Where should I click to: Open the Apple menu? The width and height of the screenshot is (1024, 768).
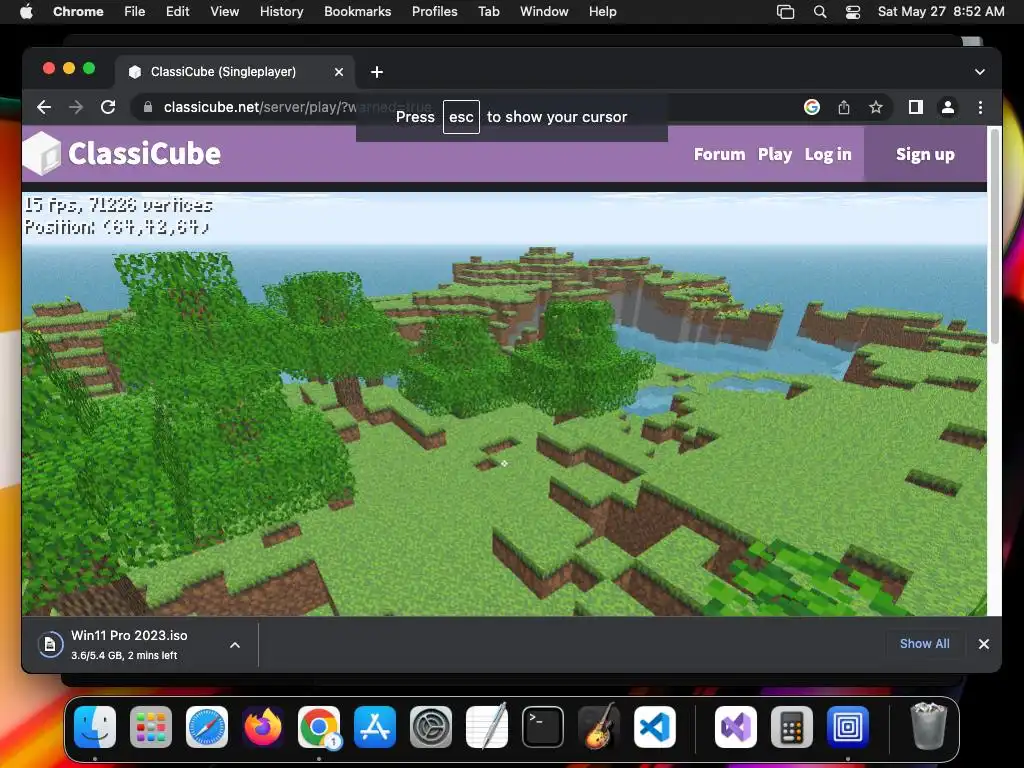pyautogui.click(x=26, y=12)
